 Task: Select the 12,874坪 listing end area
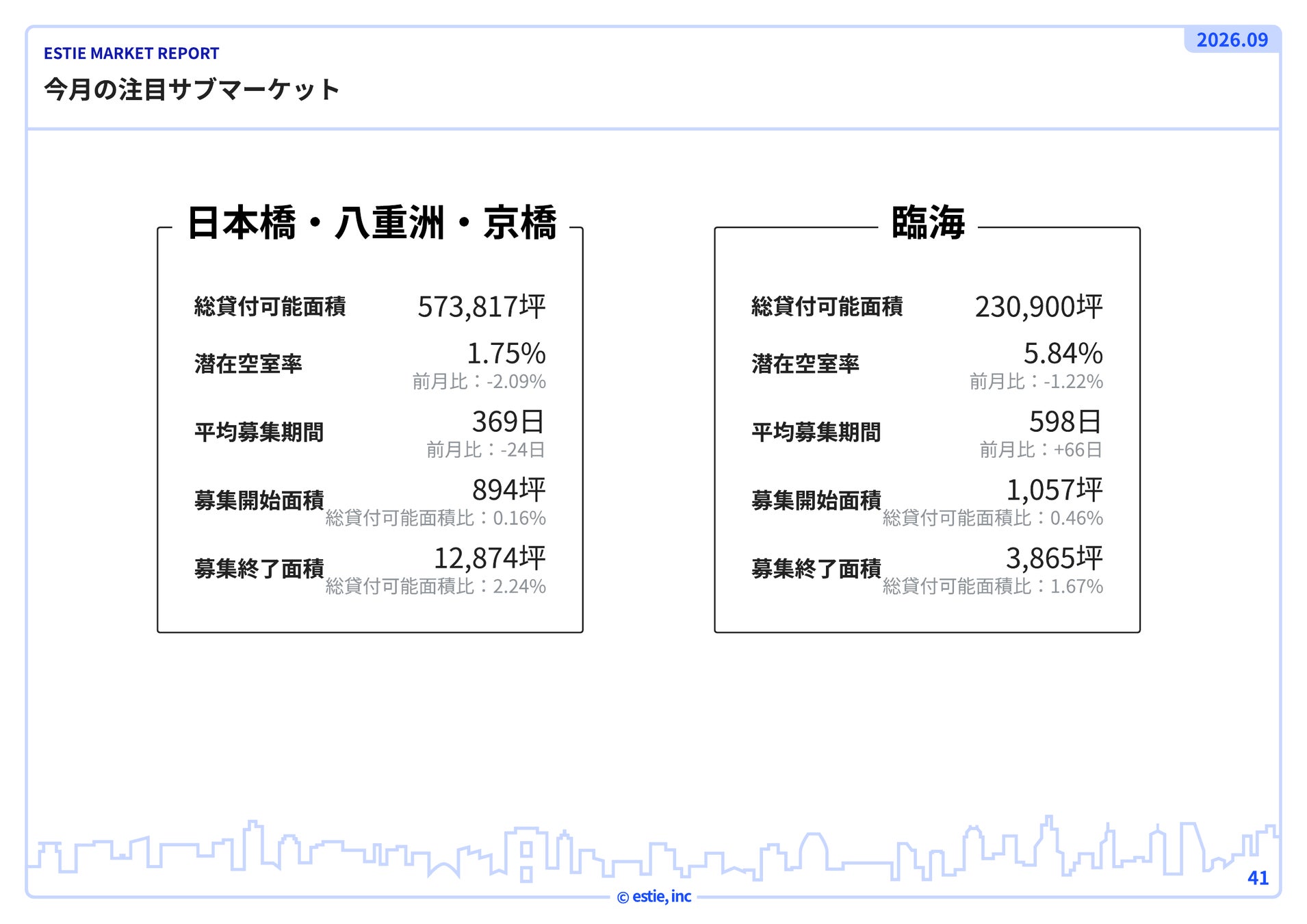tap(490, 559)
